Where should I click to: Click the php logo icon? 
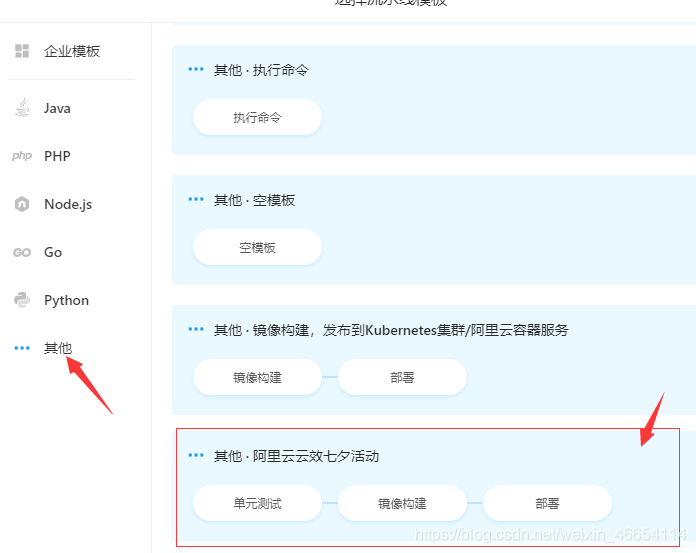coord(22,156)
